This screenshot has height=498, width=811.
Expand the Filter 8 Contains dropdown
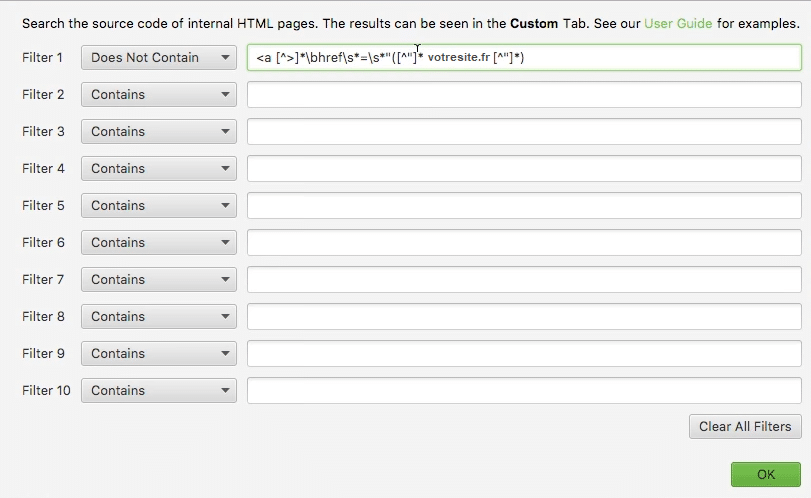(159, 317)
